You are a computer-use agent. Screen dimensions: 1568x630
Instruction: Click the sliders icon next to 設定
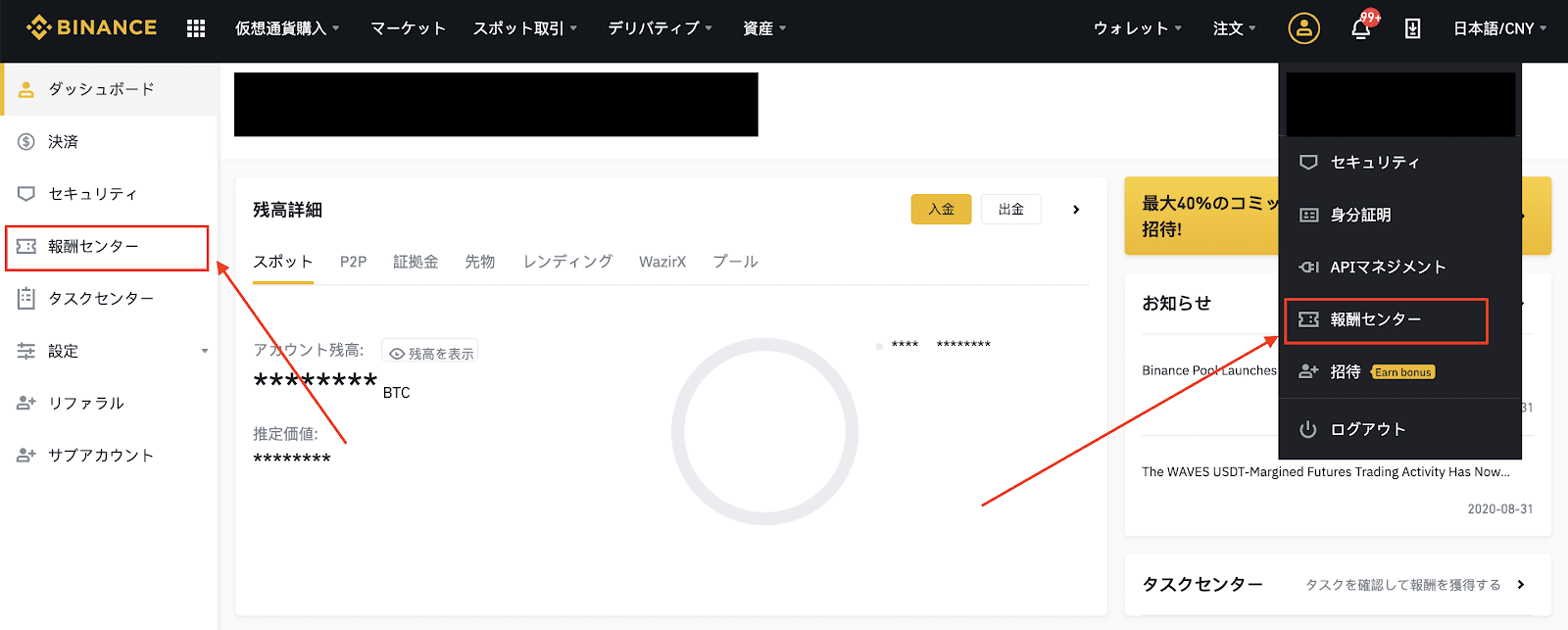coord(26,351)
